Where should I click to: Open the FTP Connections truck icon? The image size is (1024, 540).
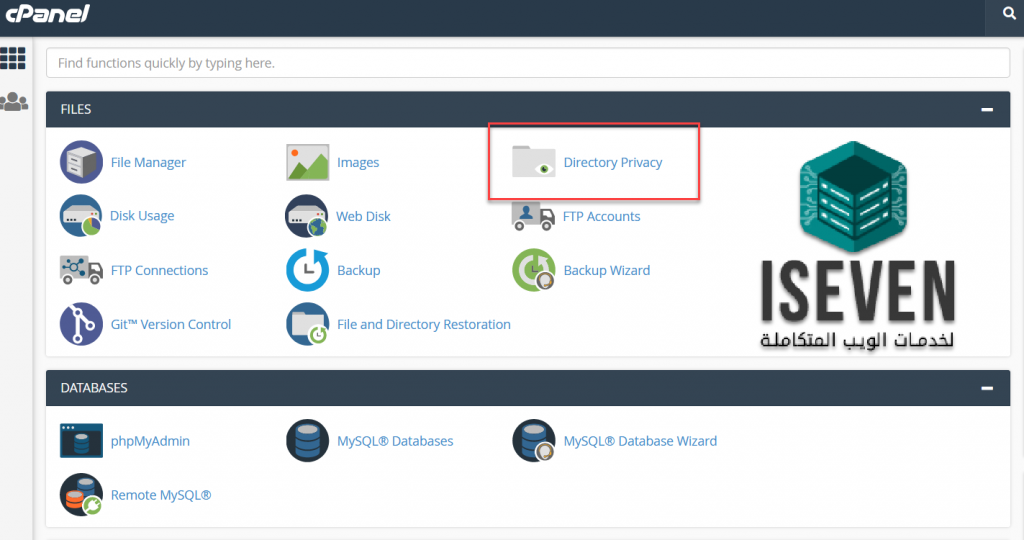[81, 270]
